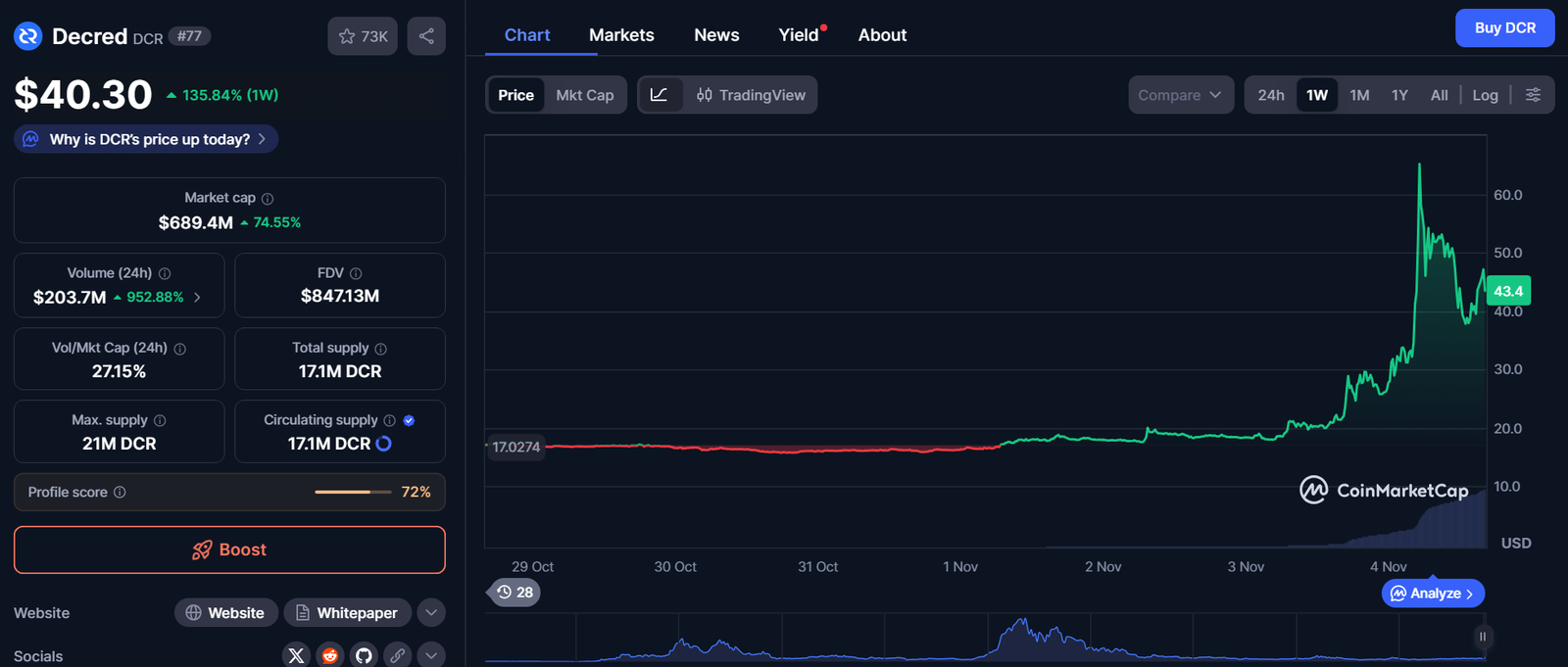Open the Compare dropdown
The image size is (1568, 667).
pos(1180,95)
